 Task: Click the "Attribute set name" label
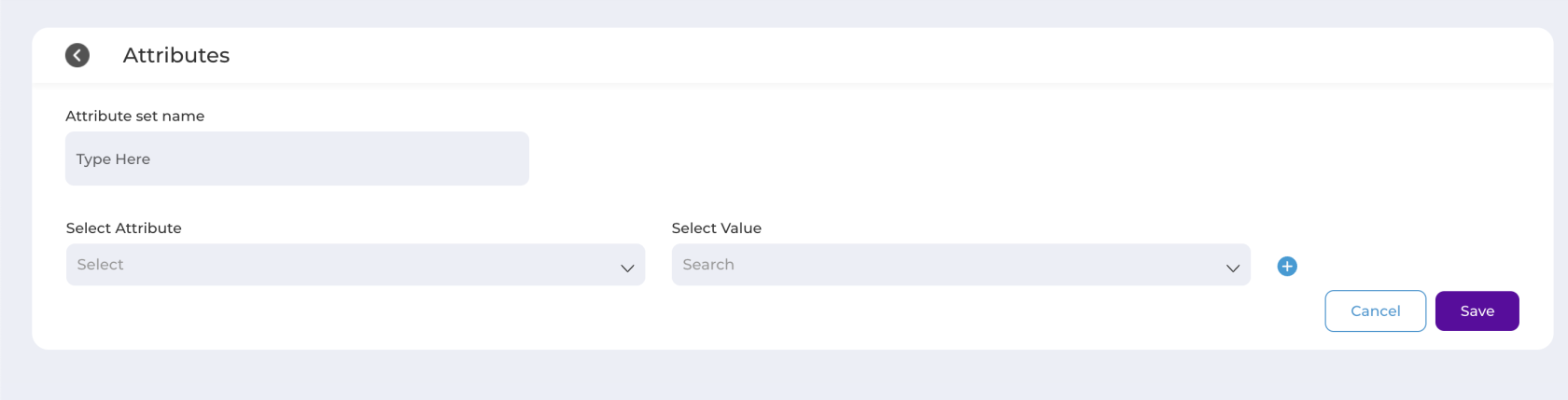click(135, 116)
